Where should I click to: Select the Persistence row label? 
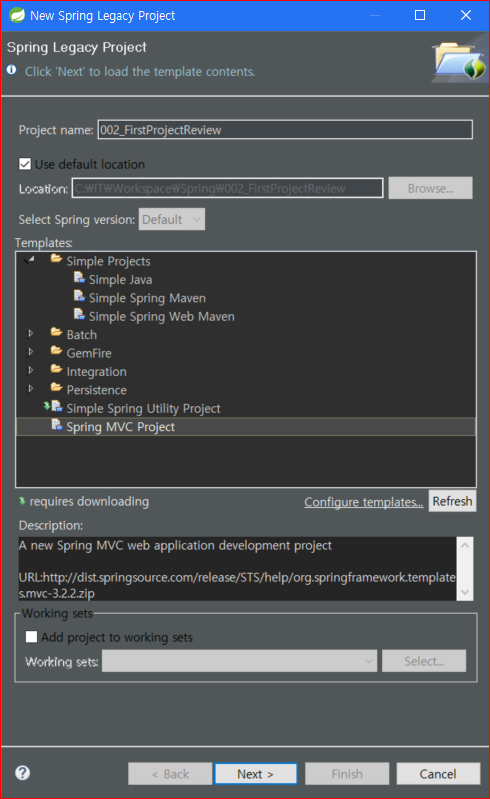[96, 389]
